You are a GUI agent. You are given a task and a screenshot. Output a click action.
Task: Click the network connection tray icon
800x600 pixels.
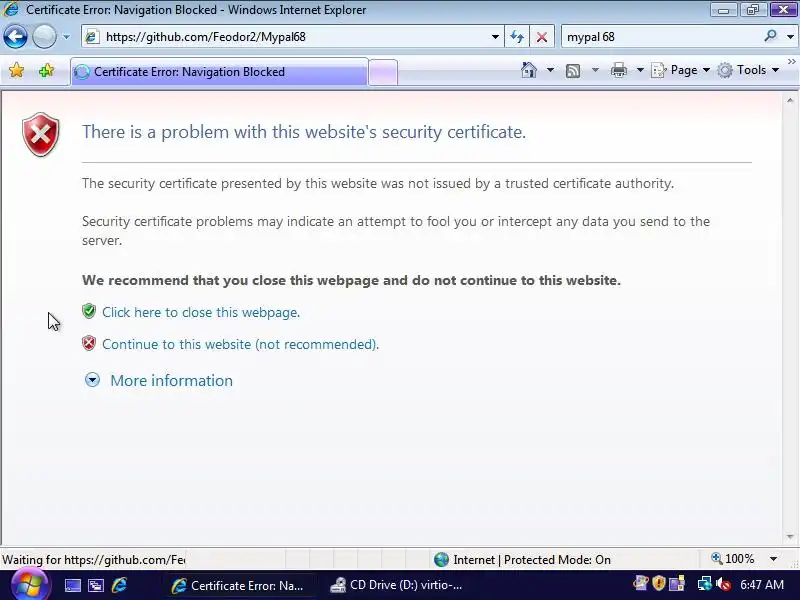pyautogui.click(x=705, y=583)
